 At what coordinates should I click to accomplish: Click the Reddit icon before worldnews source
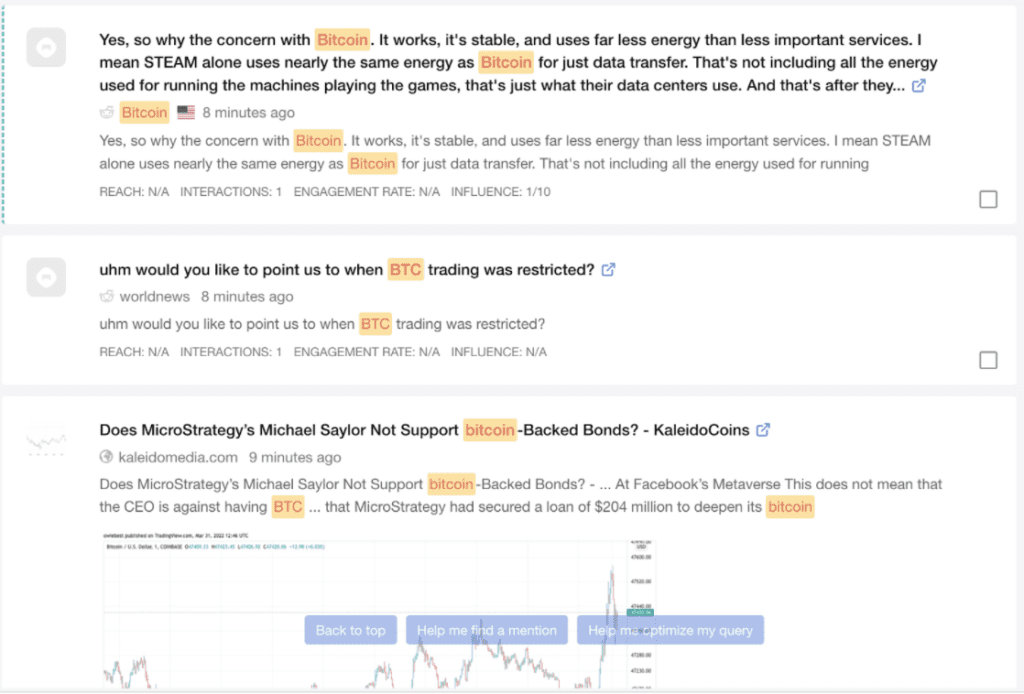coord(107,297)
